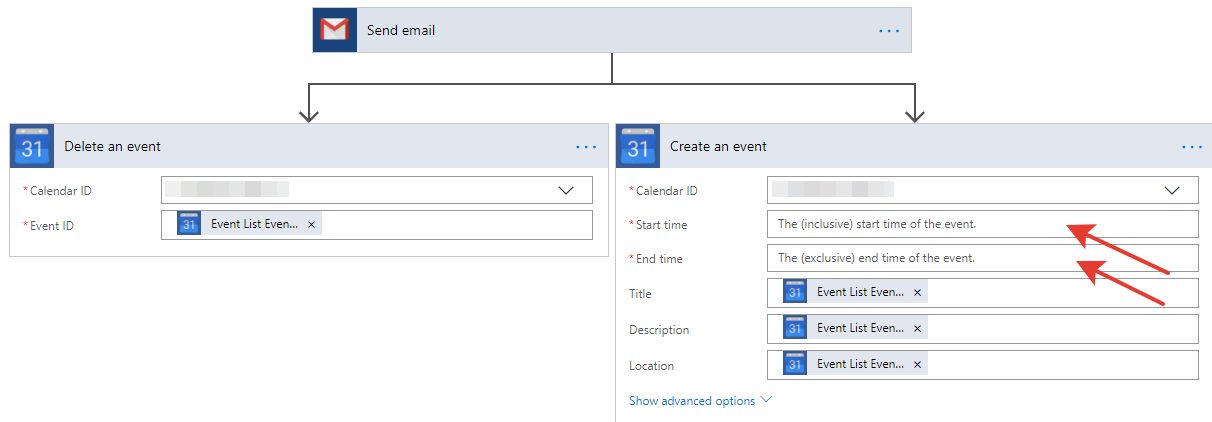
Task: Open Send email step options menu
Action: coord(889,31)
